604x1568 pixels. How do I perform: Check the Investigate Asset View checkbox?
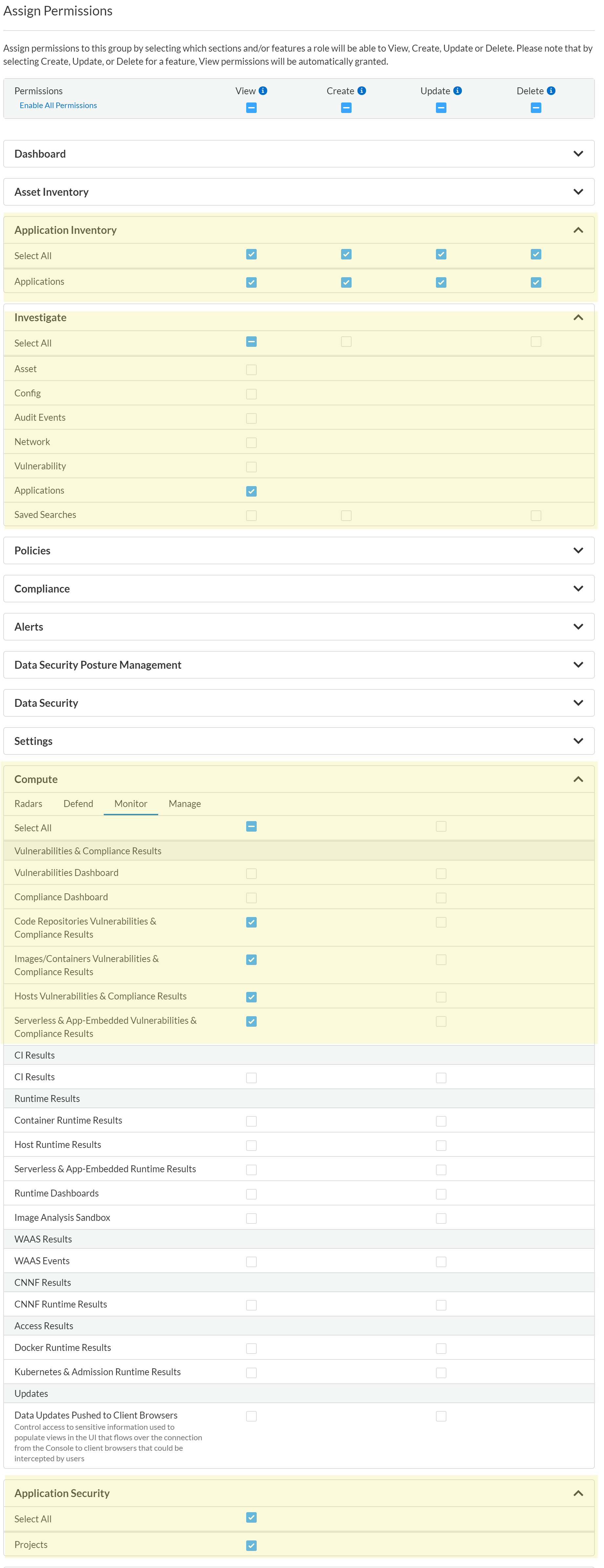tap(251, 370)
